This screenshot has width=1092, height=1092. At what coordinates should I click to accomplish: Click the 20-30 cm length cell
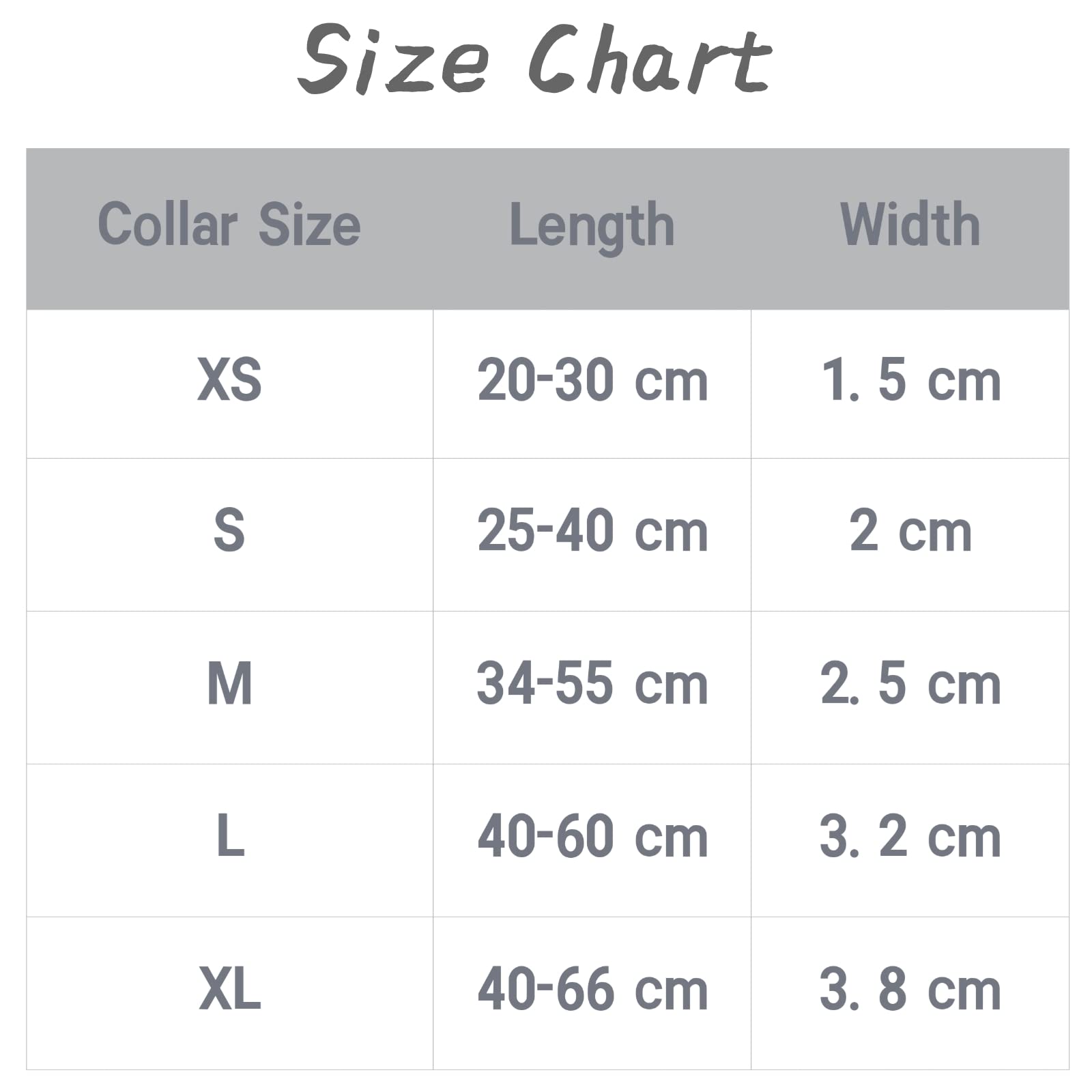[592, 381]
